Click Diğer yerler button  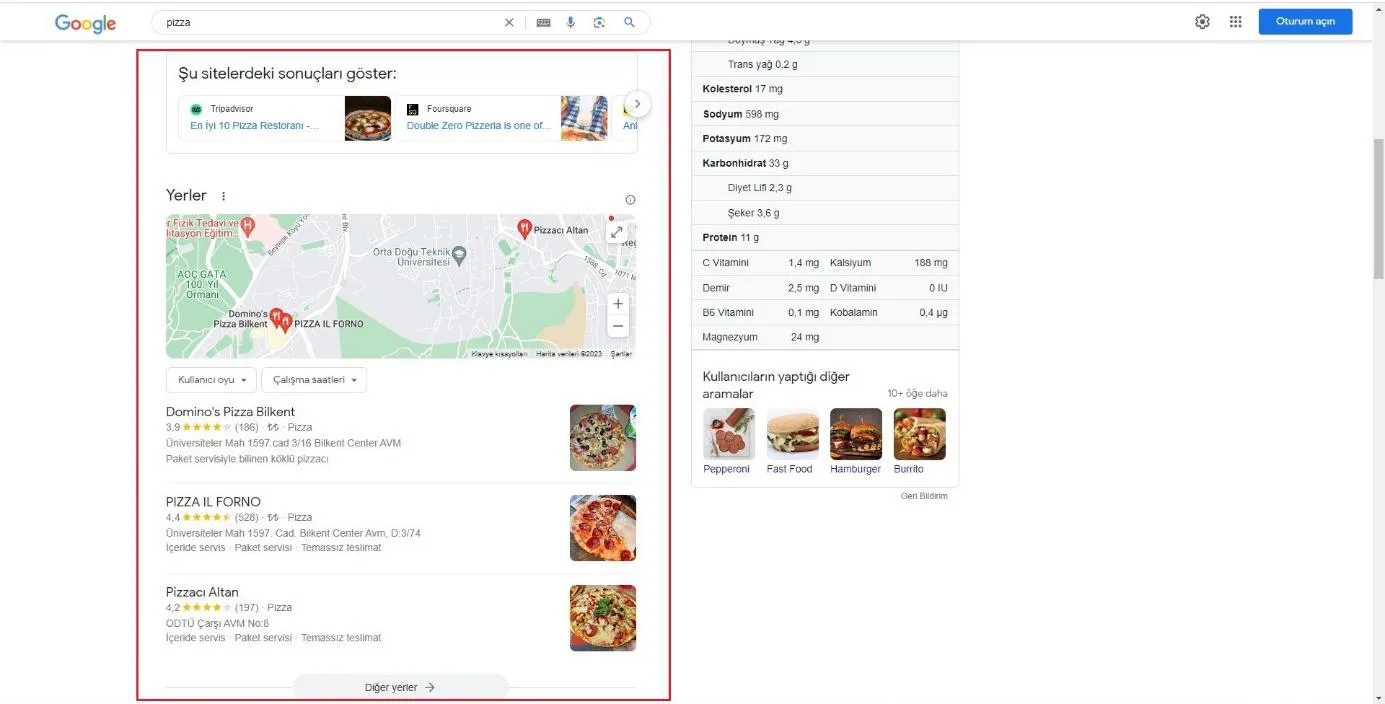tap(400, 687)
